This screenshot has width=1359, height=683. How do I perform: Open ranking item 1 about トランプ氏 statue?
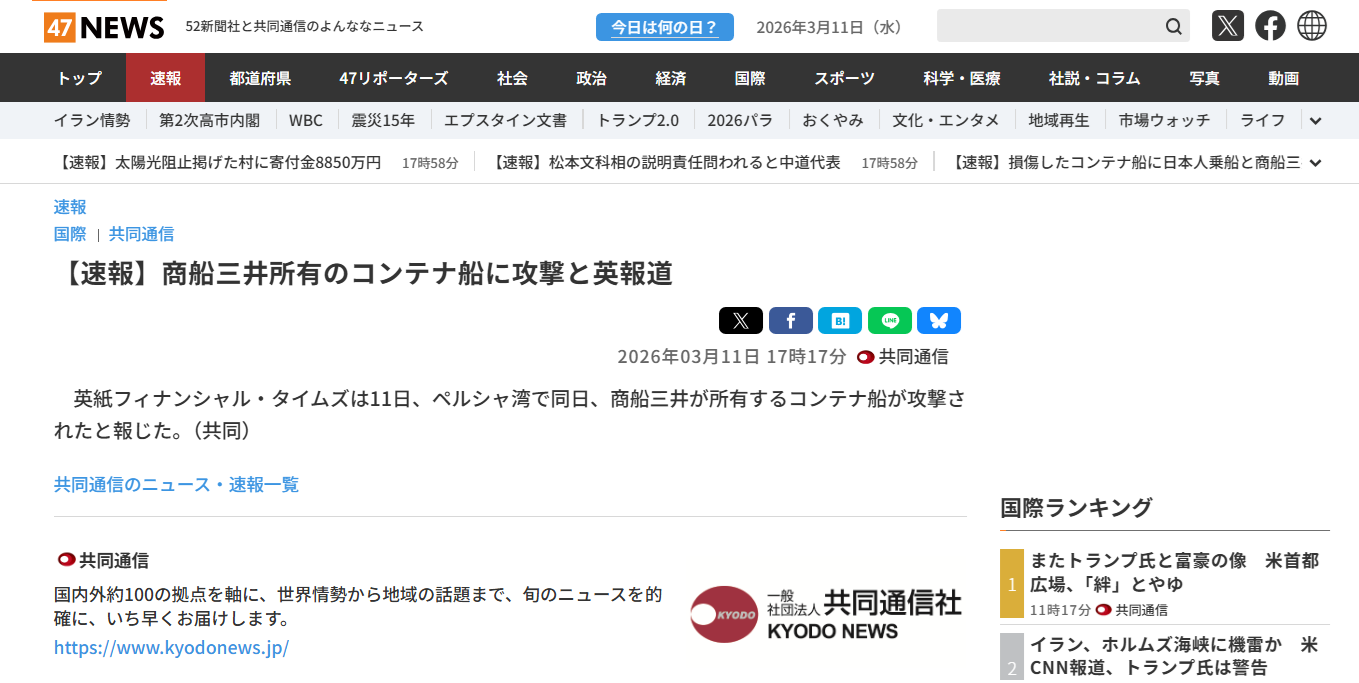pyautogui.click(x=1175, y=572)
